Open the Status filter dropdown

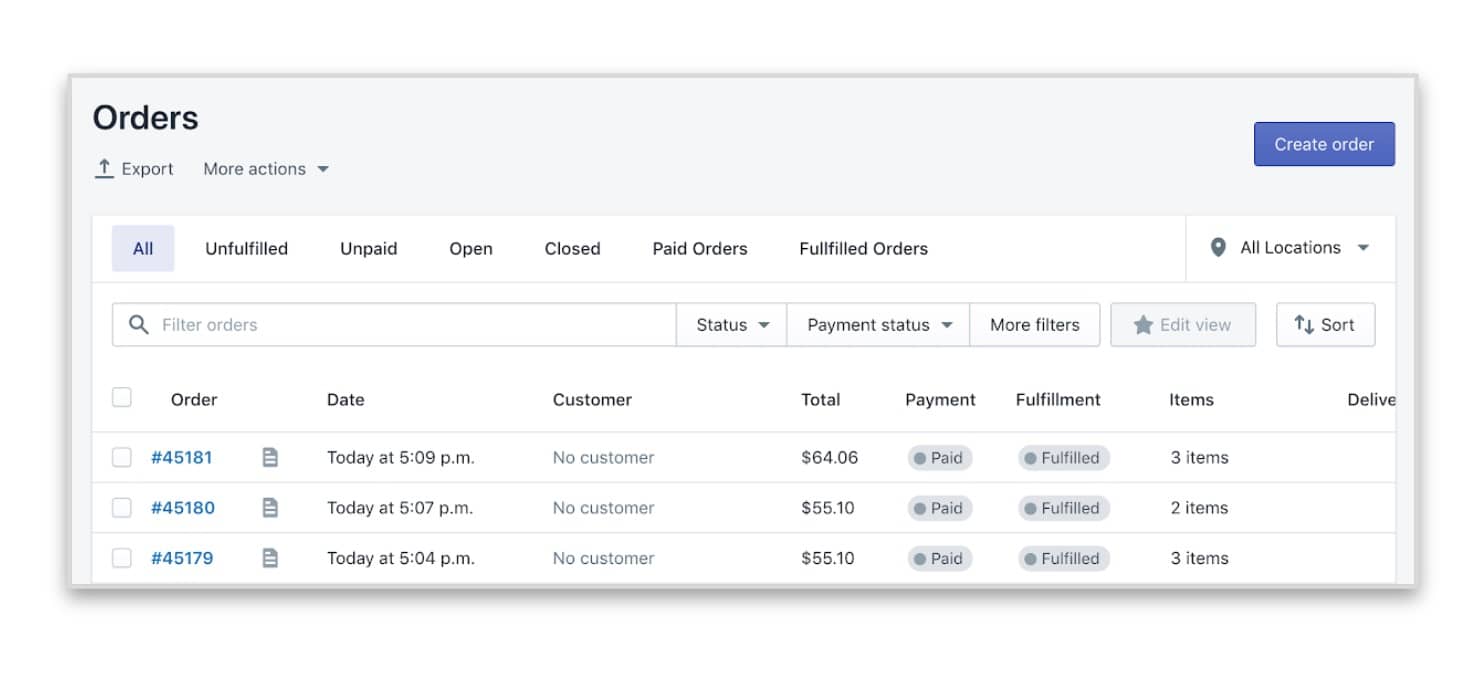731,324
